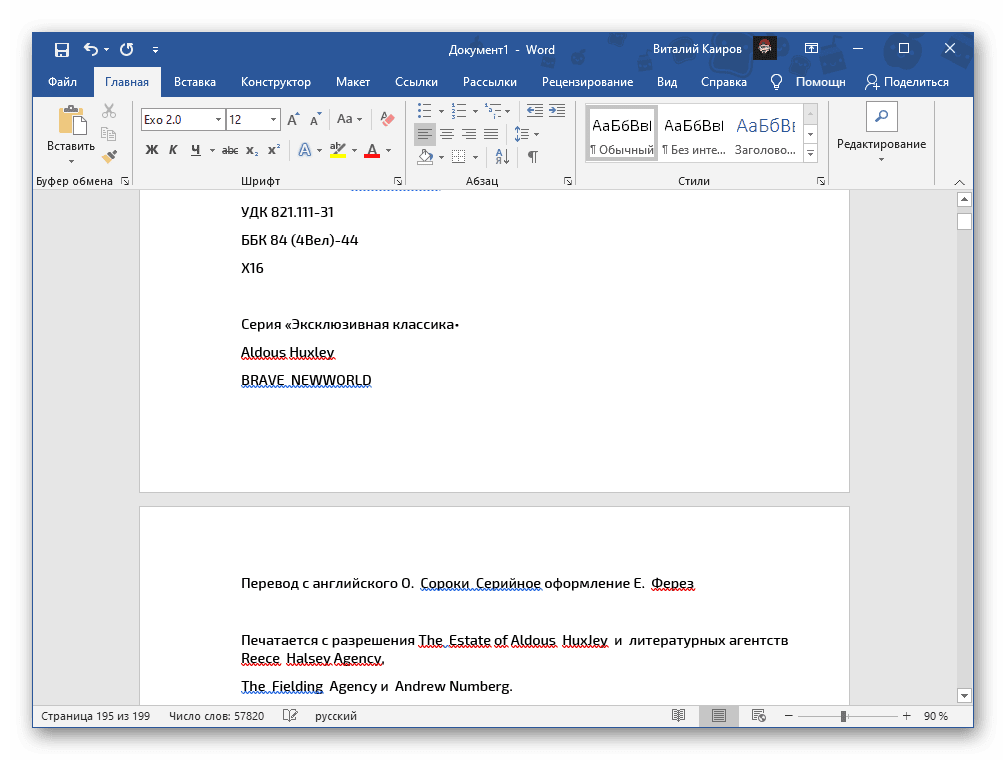
Task: Cut selection with the scissors icon
Action: (109, 112)
